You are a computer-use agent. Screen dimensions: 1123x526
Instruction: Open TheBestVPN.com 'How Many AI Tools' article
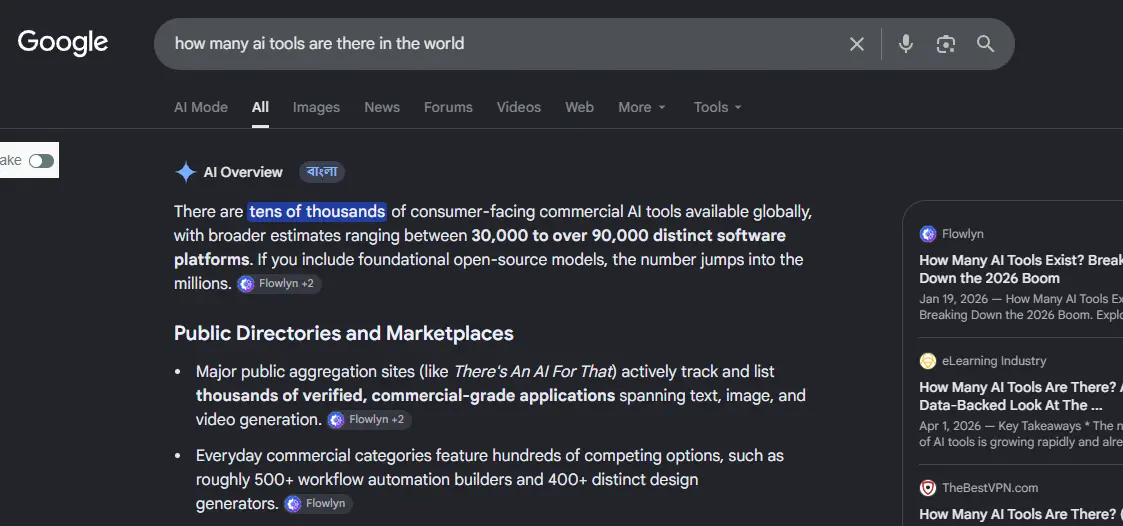(1021, 514)
